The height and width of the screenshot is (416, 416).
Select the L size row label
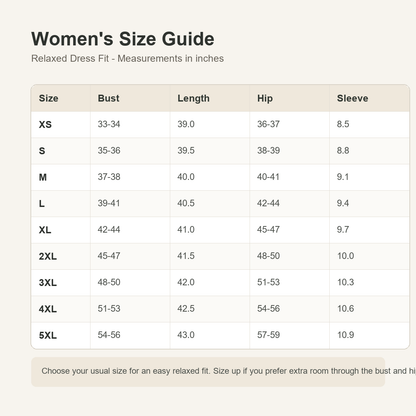(x=41, y=203)
